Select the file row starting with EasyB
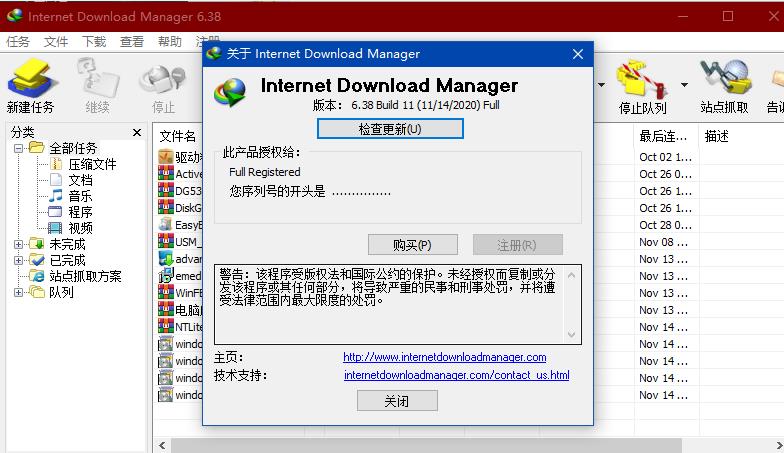The width and height of the screenshot is (784, 453). coord(180,225)
